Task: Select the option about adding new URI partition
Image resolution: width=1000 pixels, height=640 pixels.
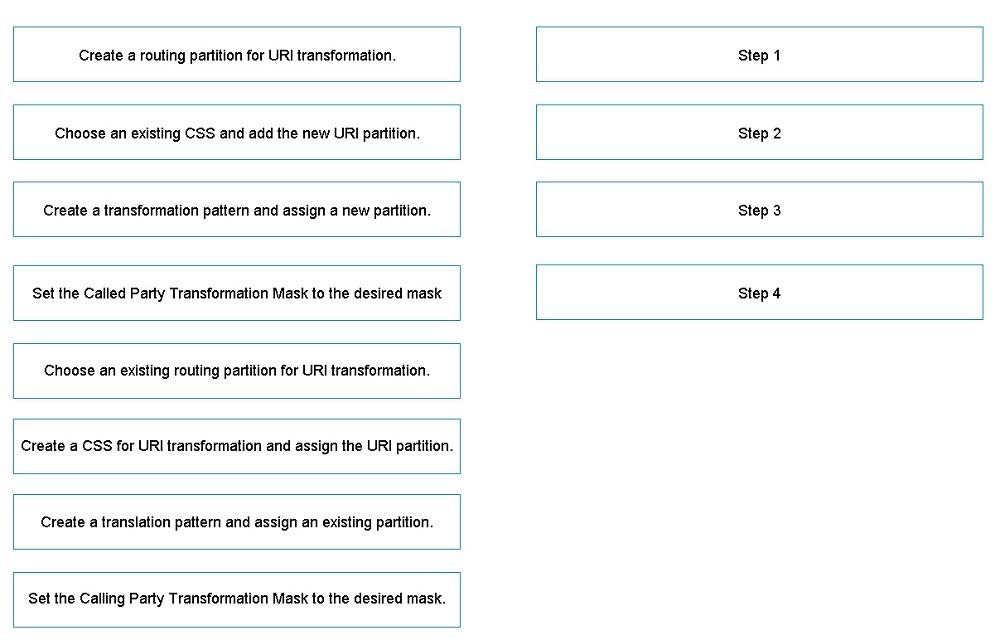Action: click(237, 133)
